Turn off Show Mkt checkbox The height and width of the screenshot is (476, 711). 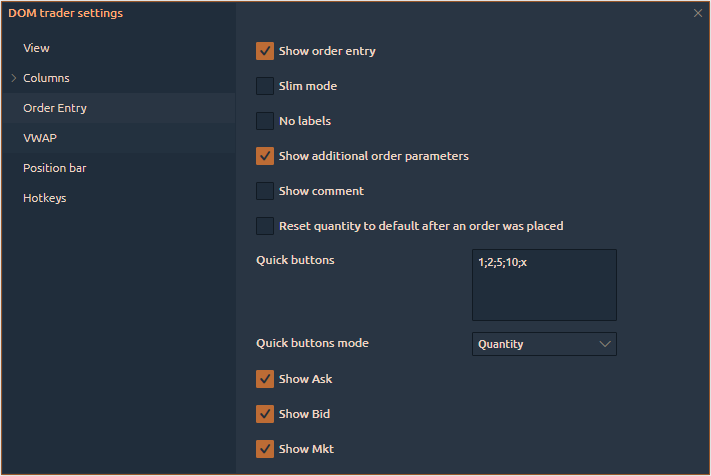pos(265,449)
